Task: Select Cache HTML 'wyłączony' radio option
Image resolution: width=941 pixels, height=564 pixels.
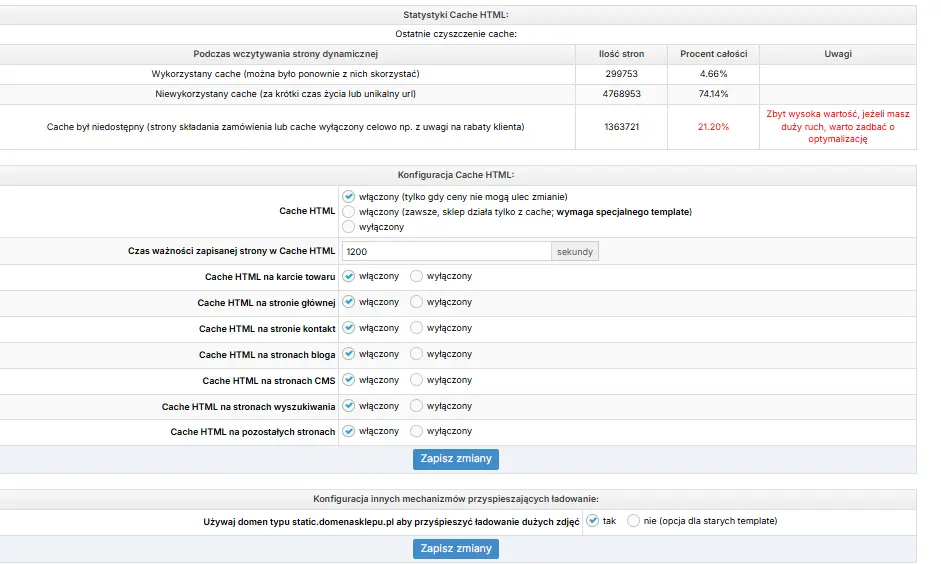Action: (349, 227)
